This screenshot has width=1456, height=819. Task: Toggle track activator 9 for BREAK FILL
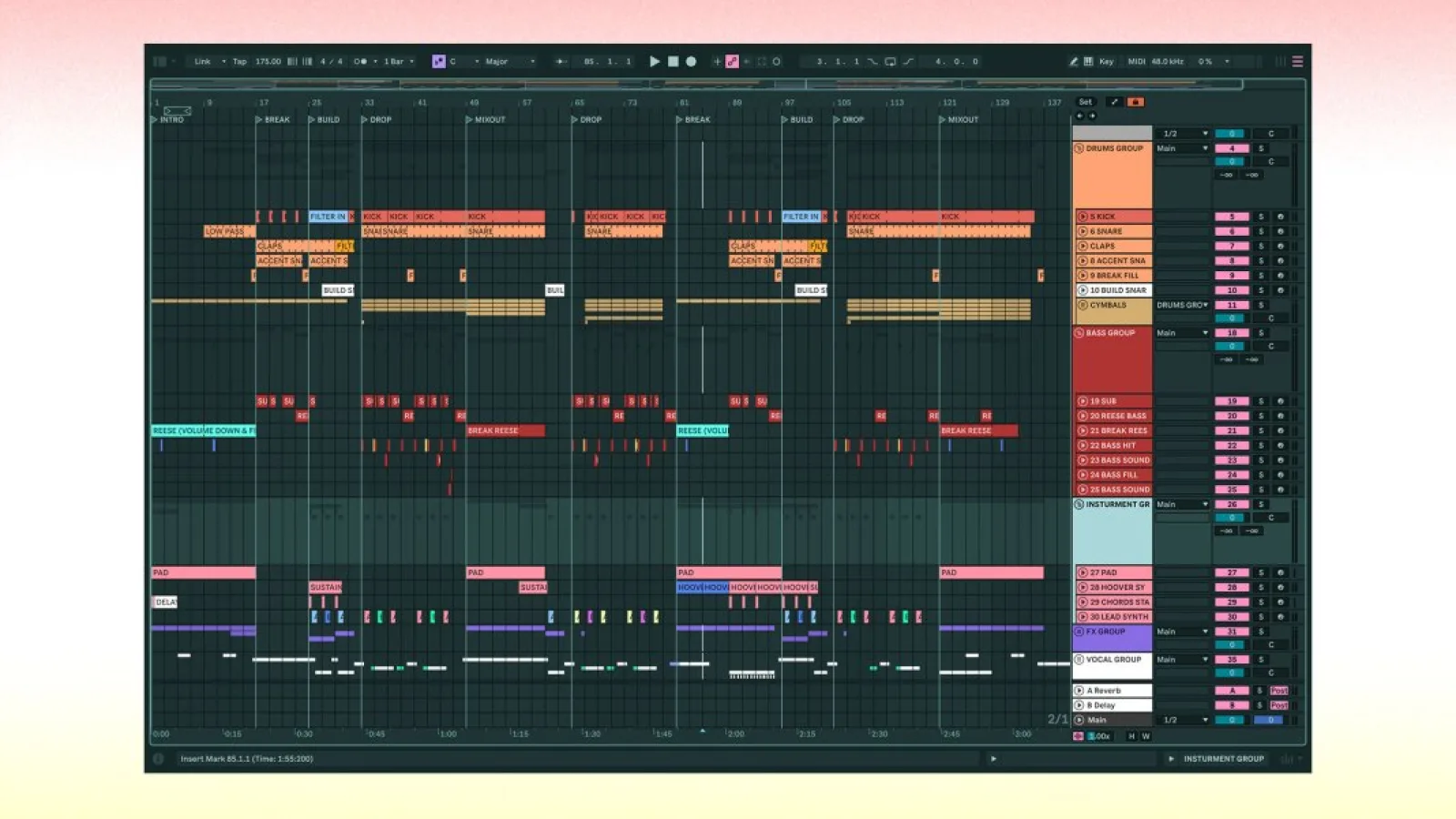pyautogui.click(x=1232, y=276)
